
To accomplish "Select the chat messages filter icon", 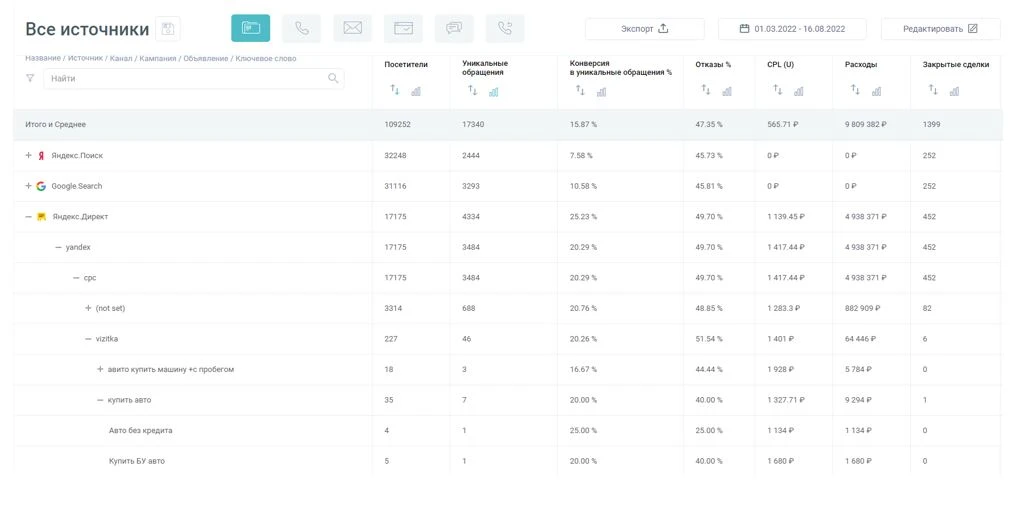I will coord(454,29).
